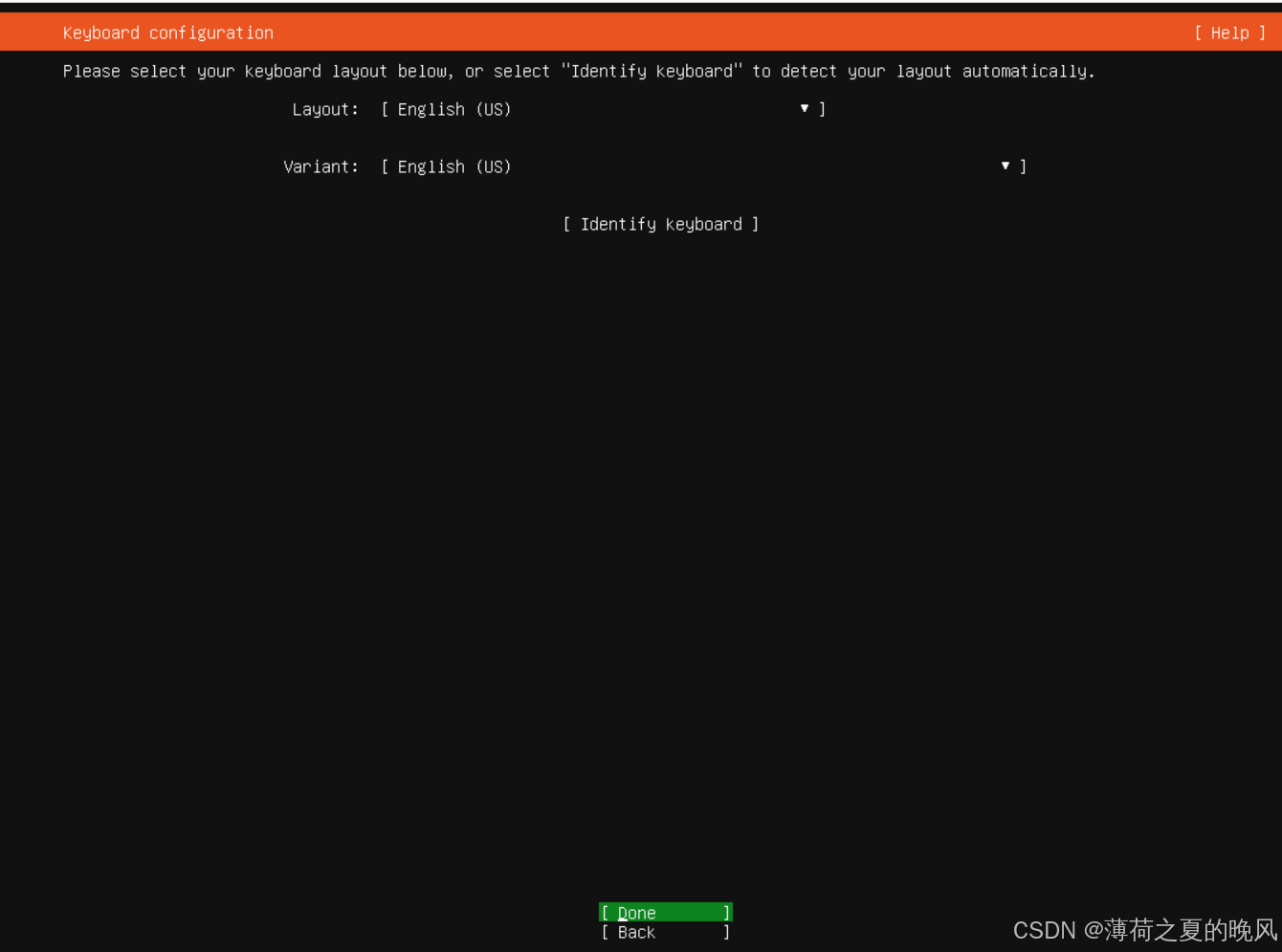
Task: Click the Variant: label
Action: point(321,166)
